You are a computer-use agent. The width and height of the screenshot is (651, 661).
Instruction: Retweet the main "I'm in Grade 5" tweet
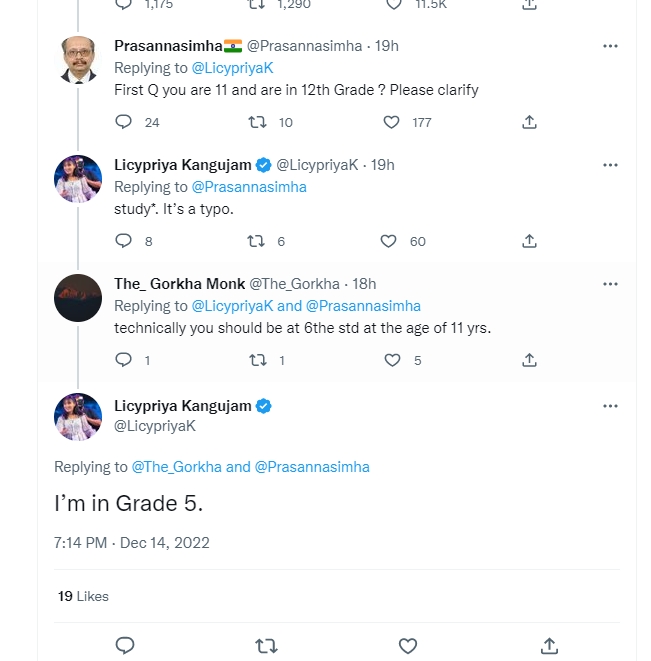pos(266,645)
